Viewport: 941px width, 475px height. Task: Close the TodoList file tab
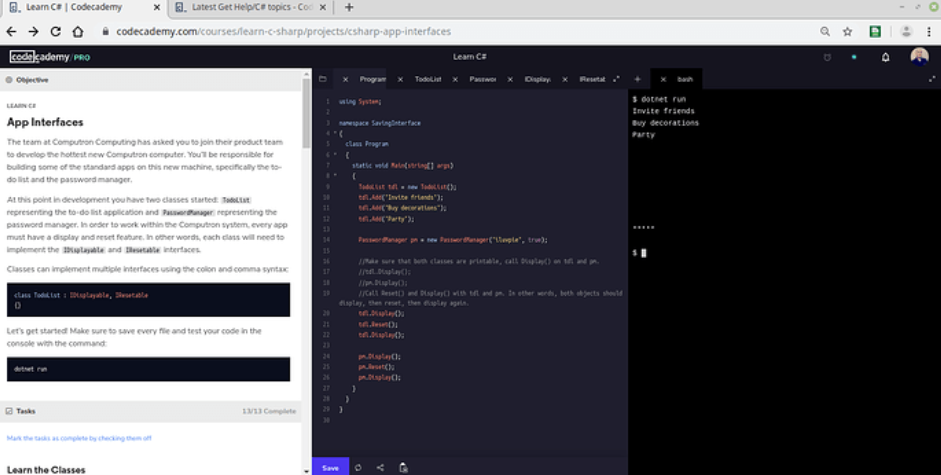pyautogui.click(x=400, y=79)
